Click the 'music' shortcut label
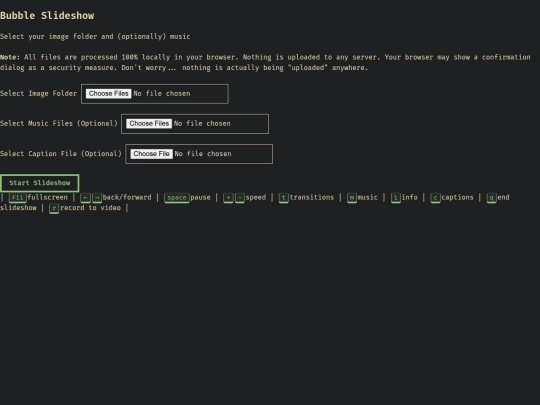 click(367, 197)
